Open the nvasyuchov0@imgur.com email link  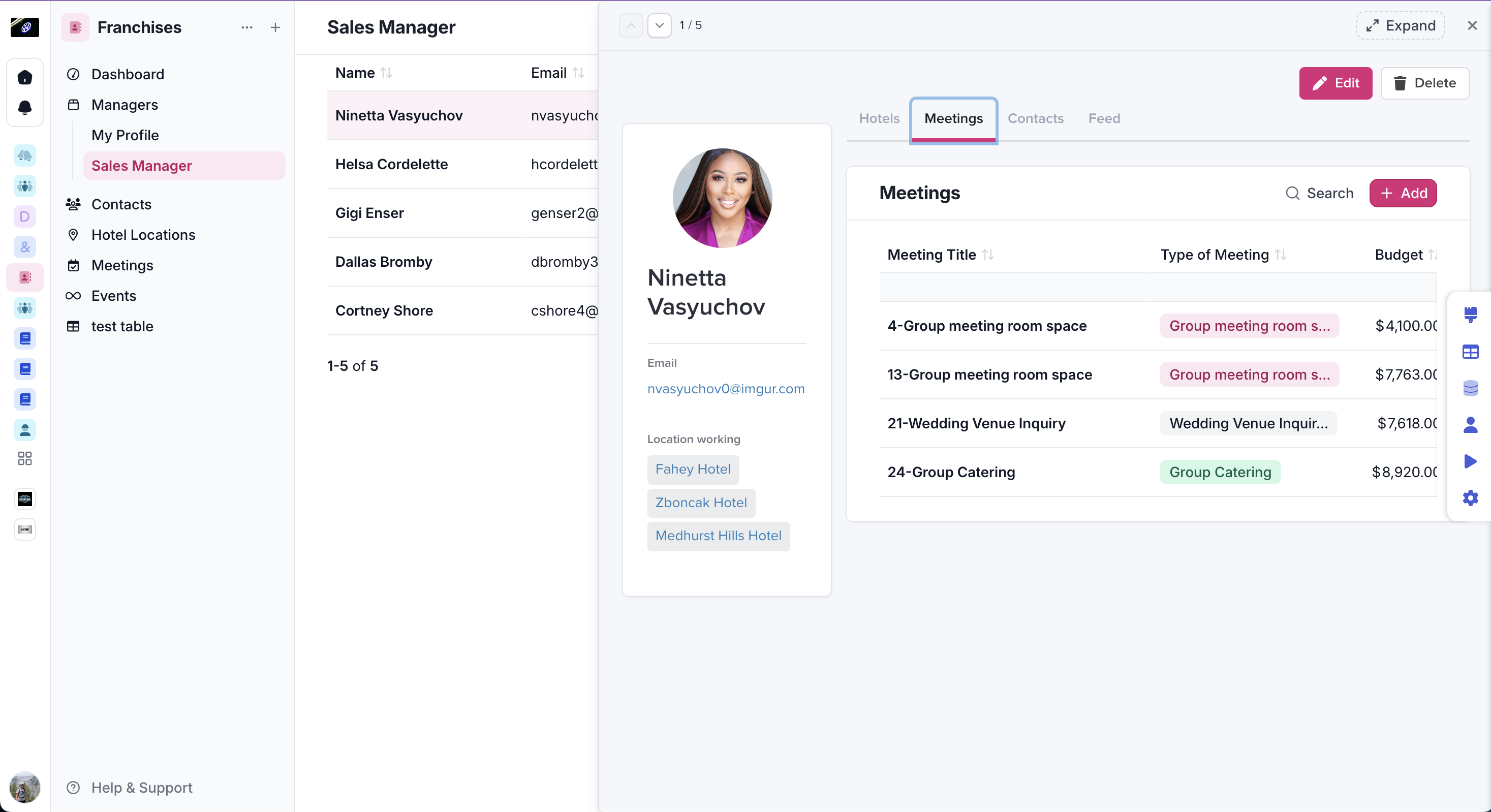[x=725, y=388]
